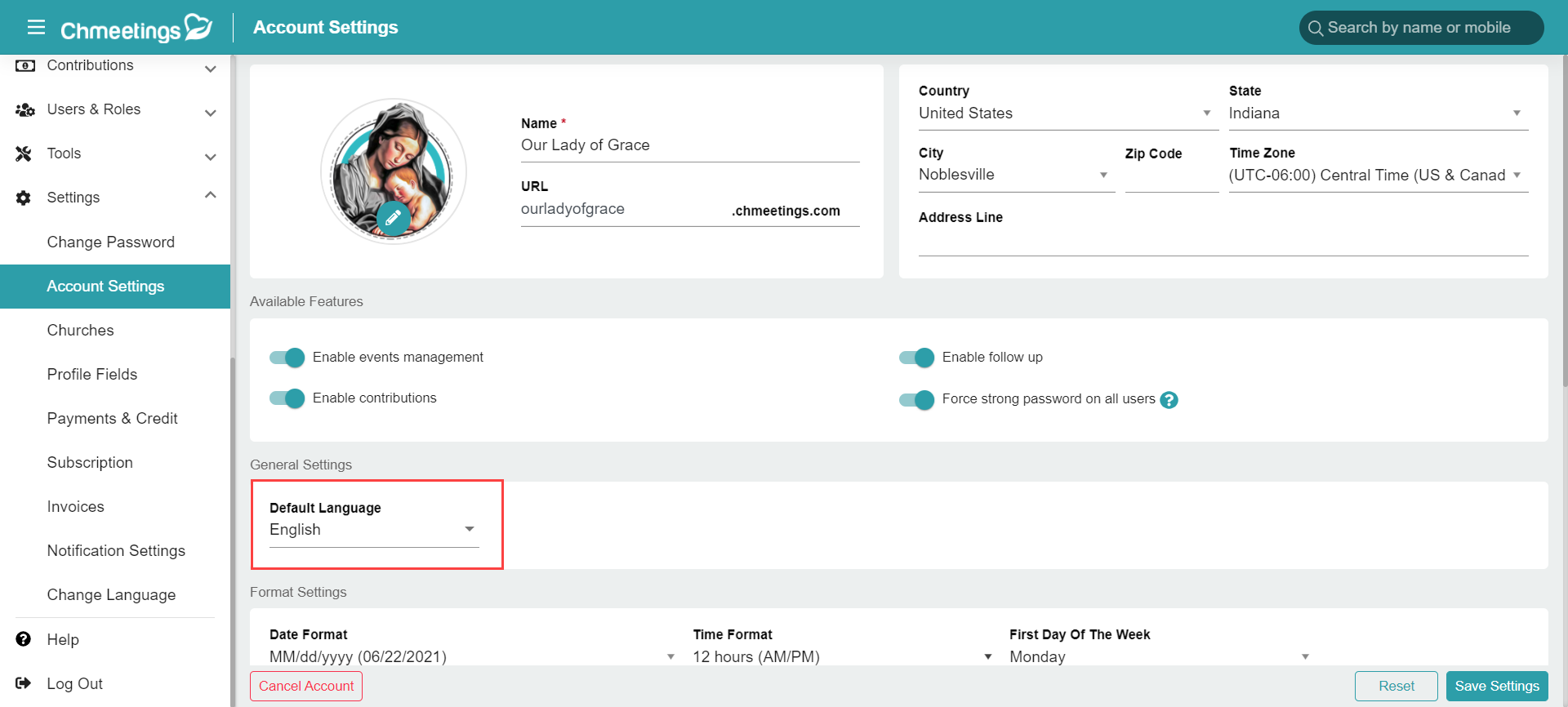Toggle Enable follow up switch
Viewport: 1568px width, 707px height.
tap(917, 358)
